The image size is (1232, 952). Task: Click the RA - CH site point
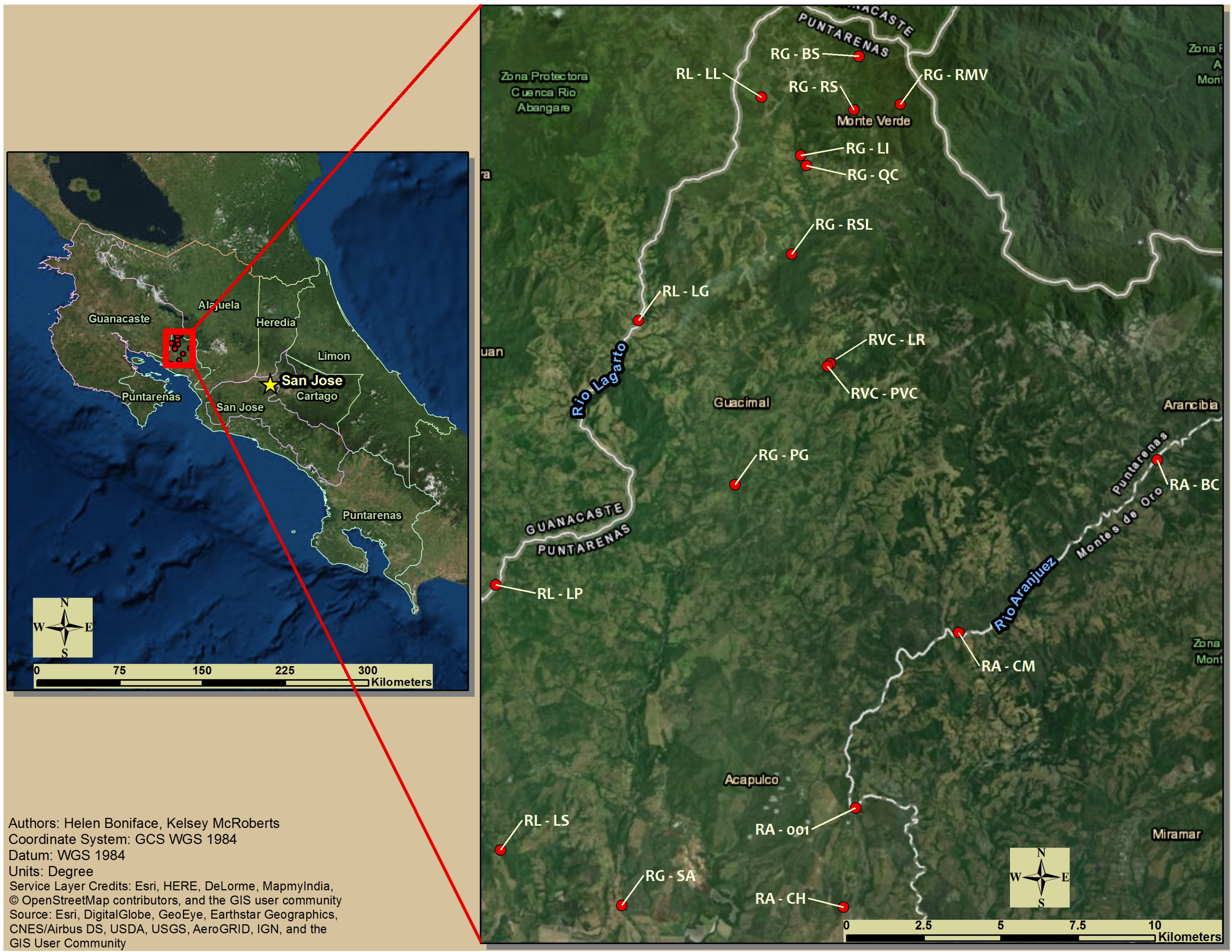click(x=843, y=907)
